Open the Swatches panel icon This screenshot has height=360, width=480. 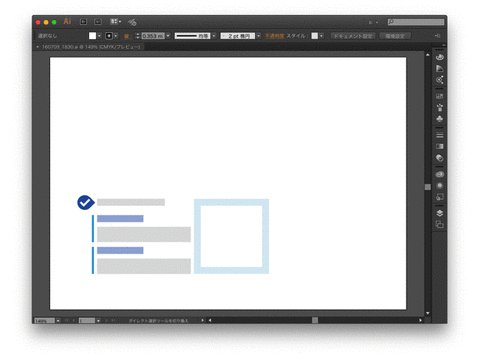click(x=440, y=96)
